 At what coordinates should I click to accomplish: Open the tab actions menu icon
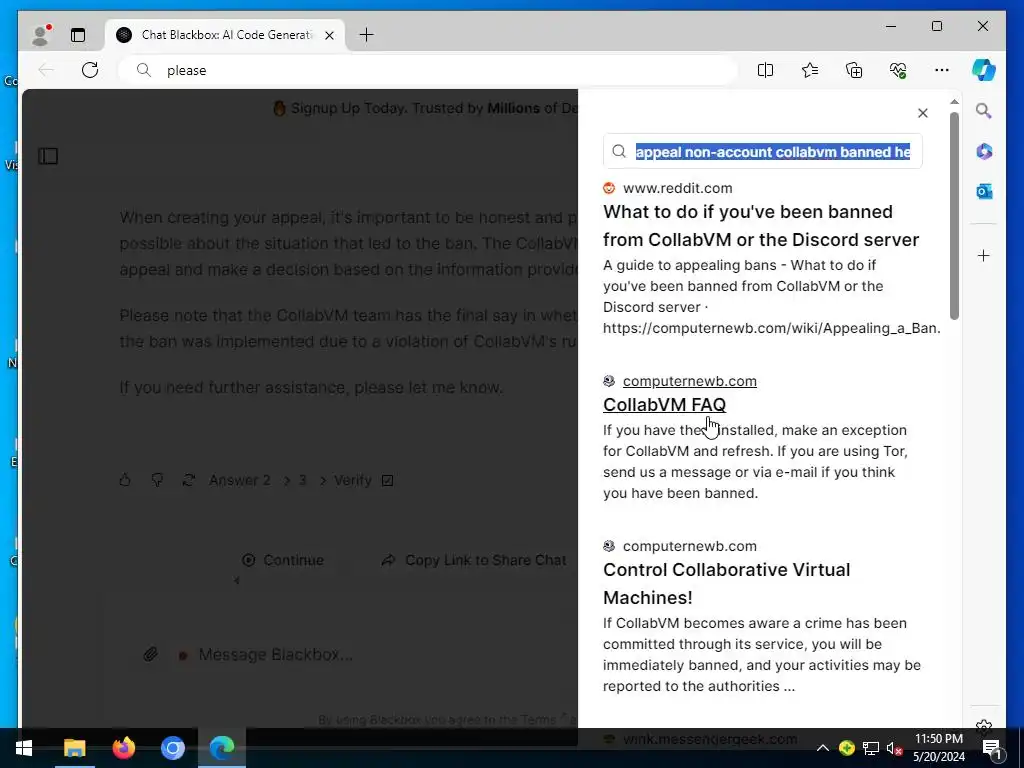click(78, 35)
